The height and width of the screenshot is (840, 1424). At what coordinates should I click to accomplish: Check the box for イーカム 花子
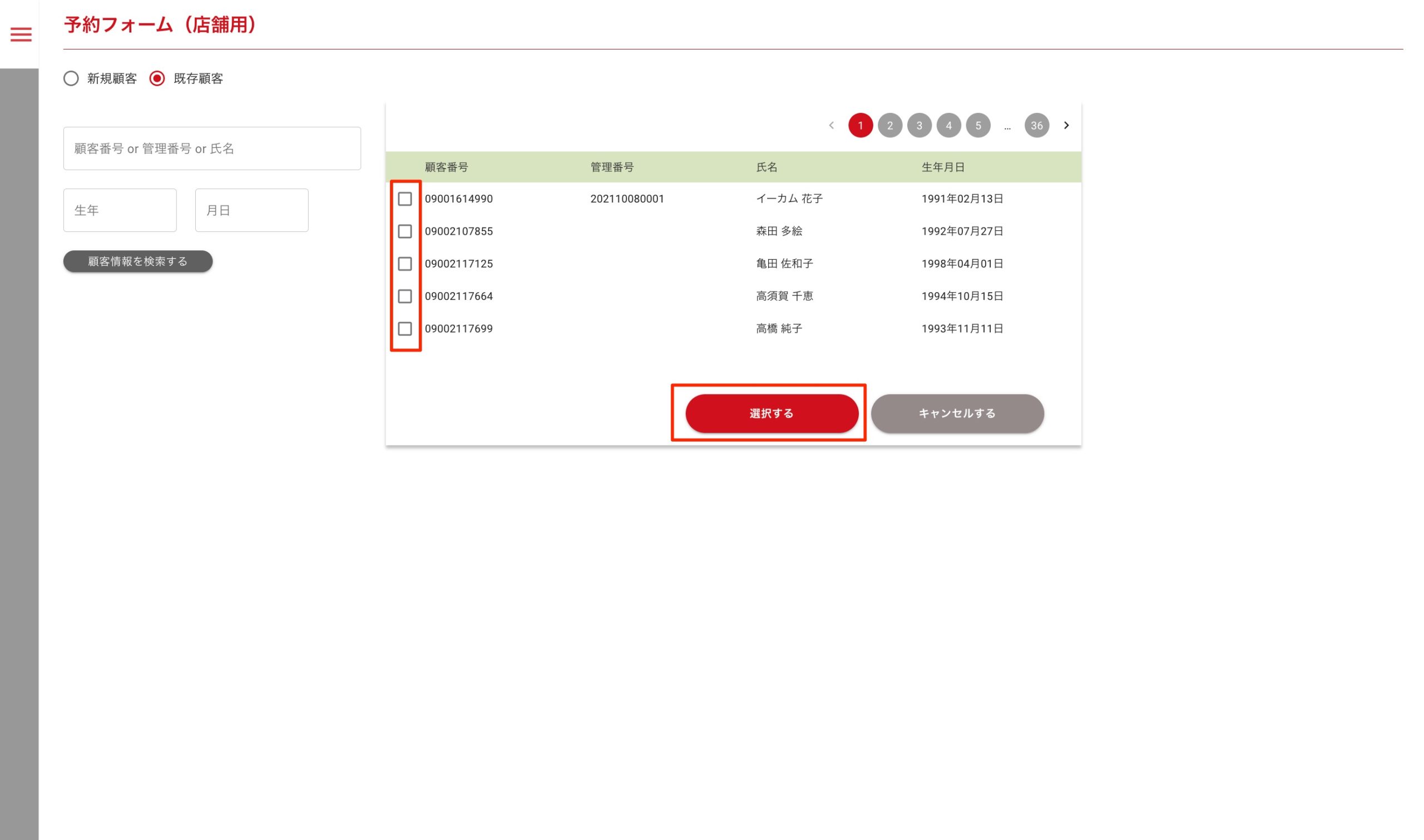click(405, 199)
